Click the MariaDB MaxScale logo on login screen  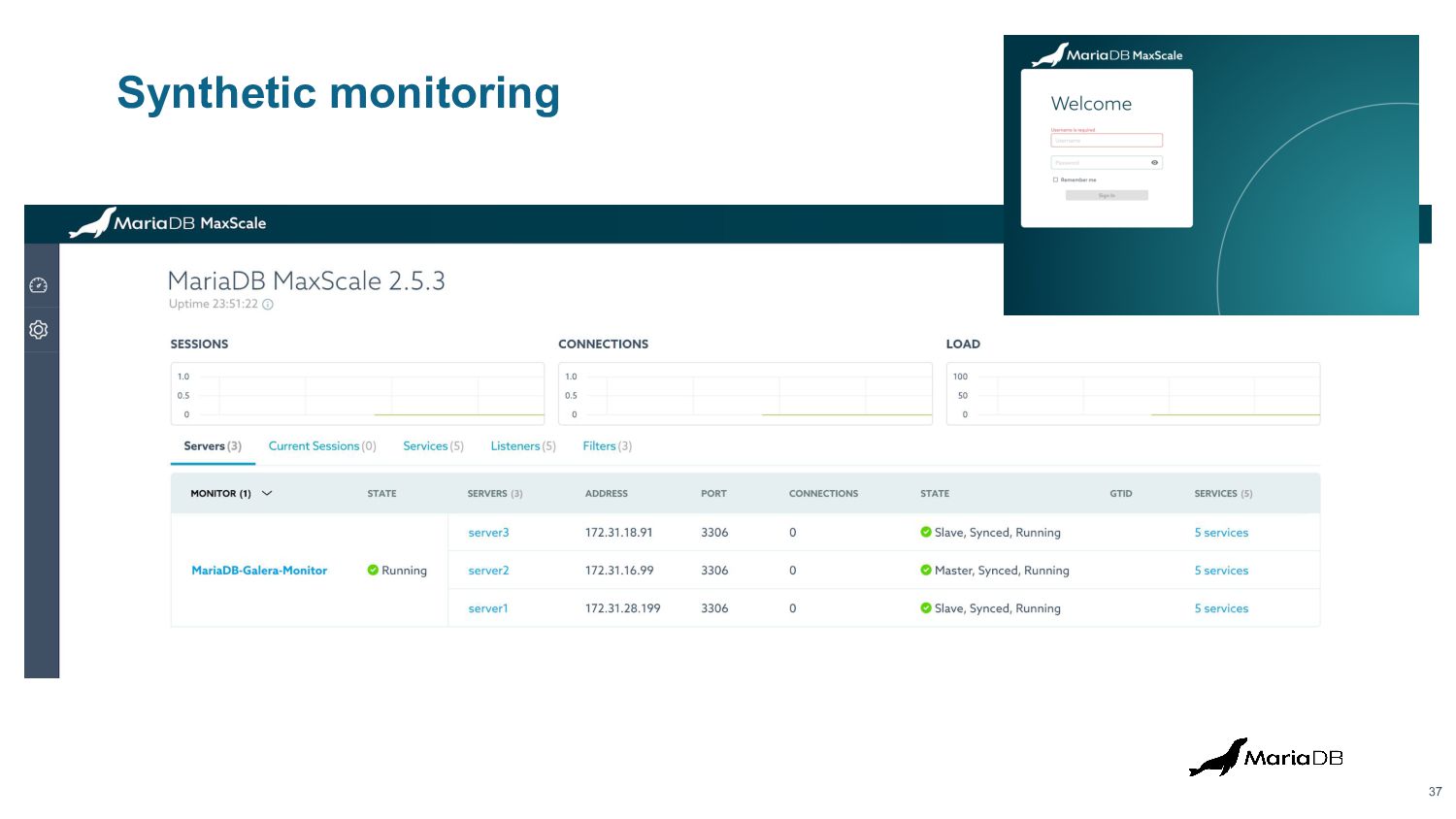pyautogui.click(x=1108, y=55)
